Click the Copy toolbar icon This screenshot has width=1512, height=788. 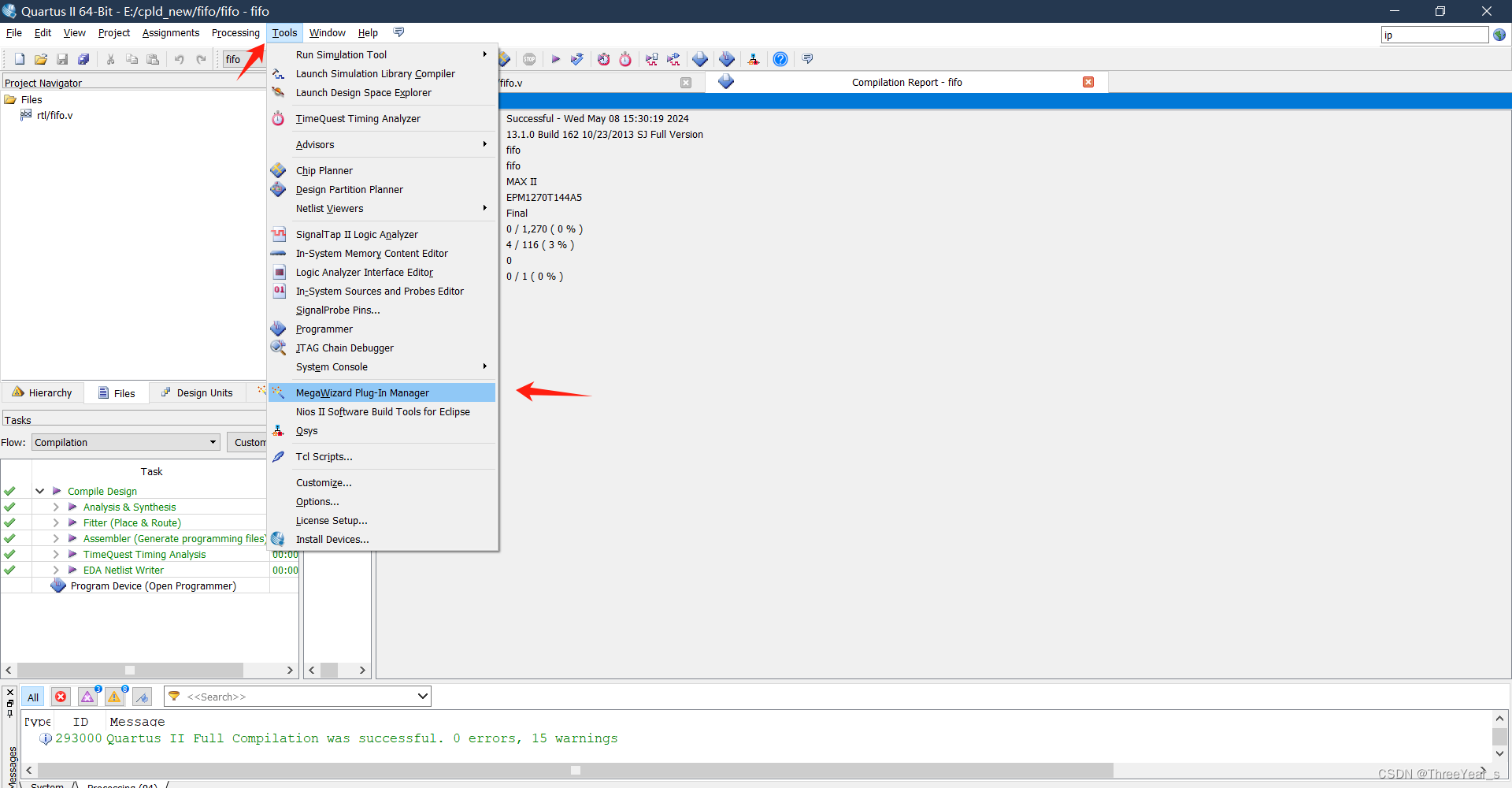click(132, 59)
